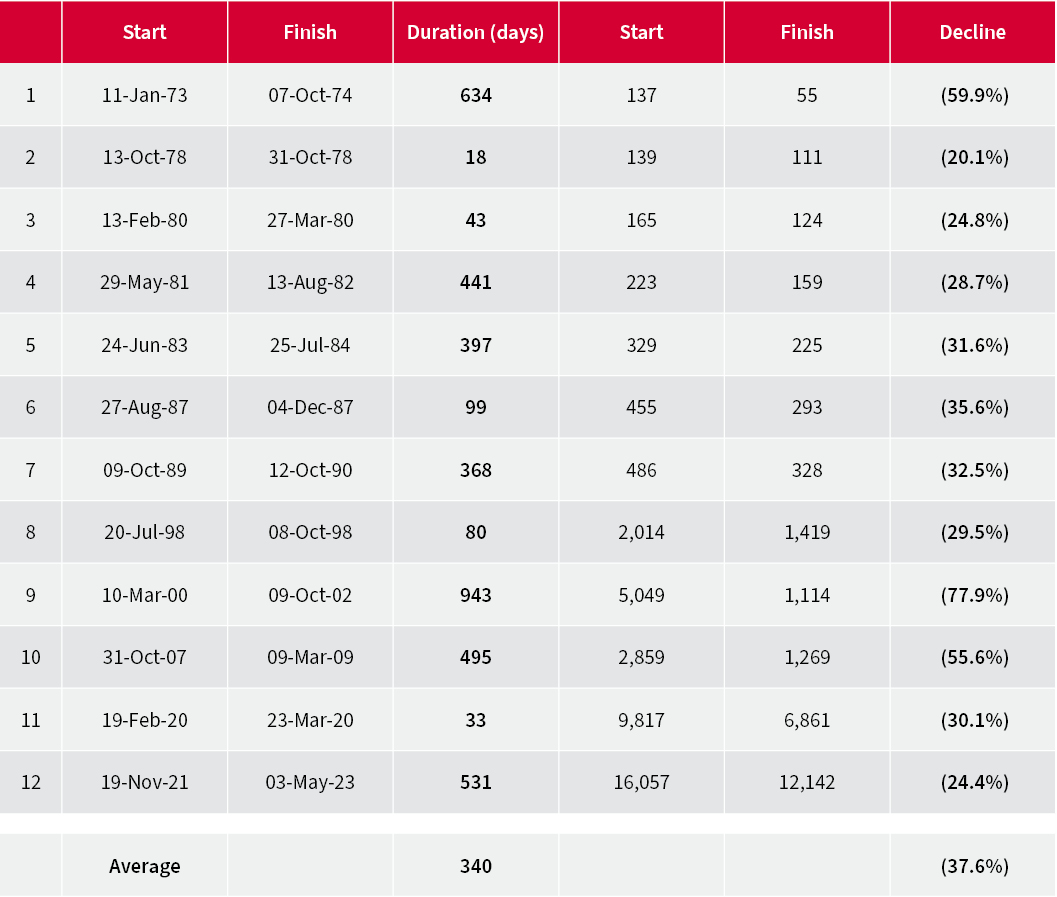
Task: Select the 12-Oct-90 finish date cell
Action: point(310,470)
